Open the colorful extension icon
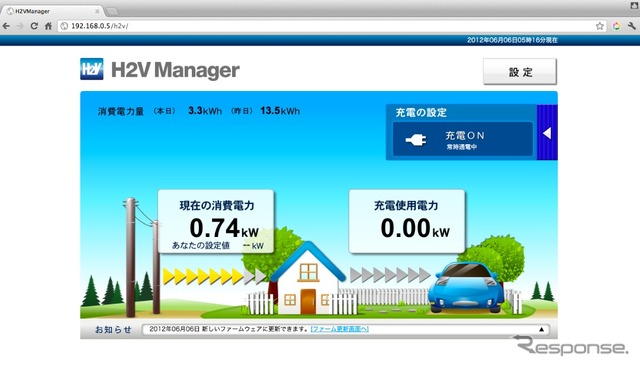 pos(616,26)
